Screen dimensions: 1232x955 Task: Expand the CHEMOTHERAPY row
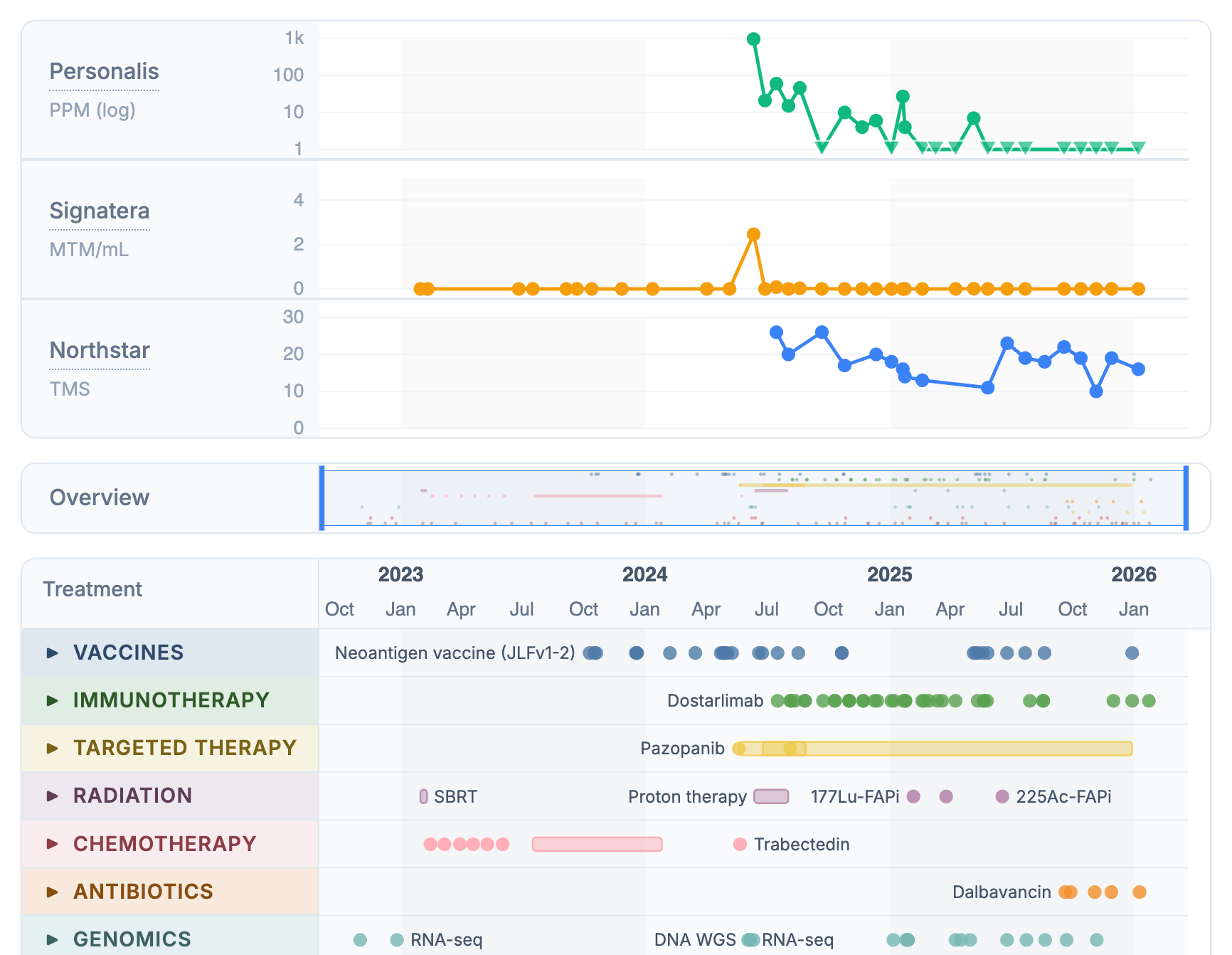pos(51,843)
